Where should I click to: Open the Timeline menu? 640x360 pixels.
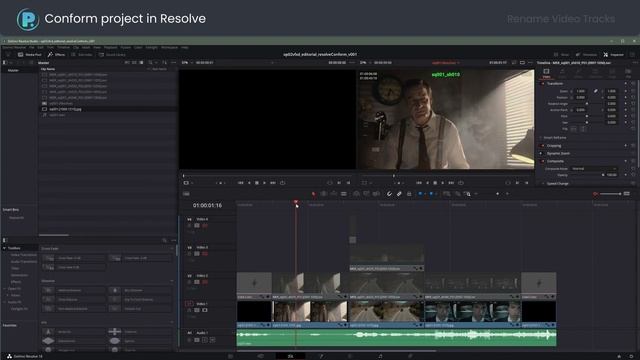pos(63,47)
